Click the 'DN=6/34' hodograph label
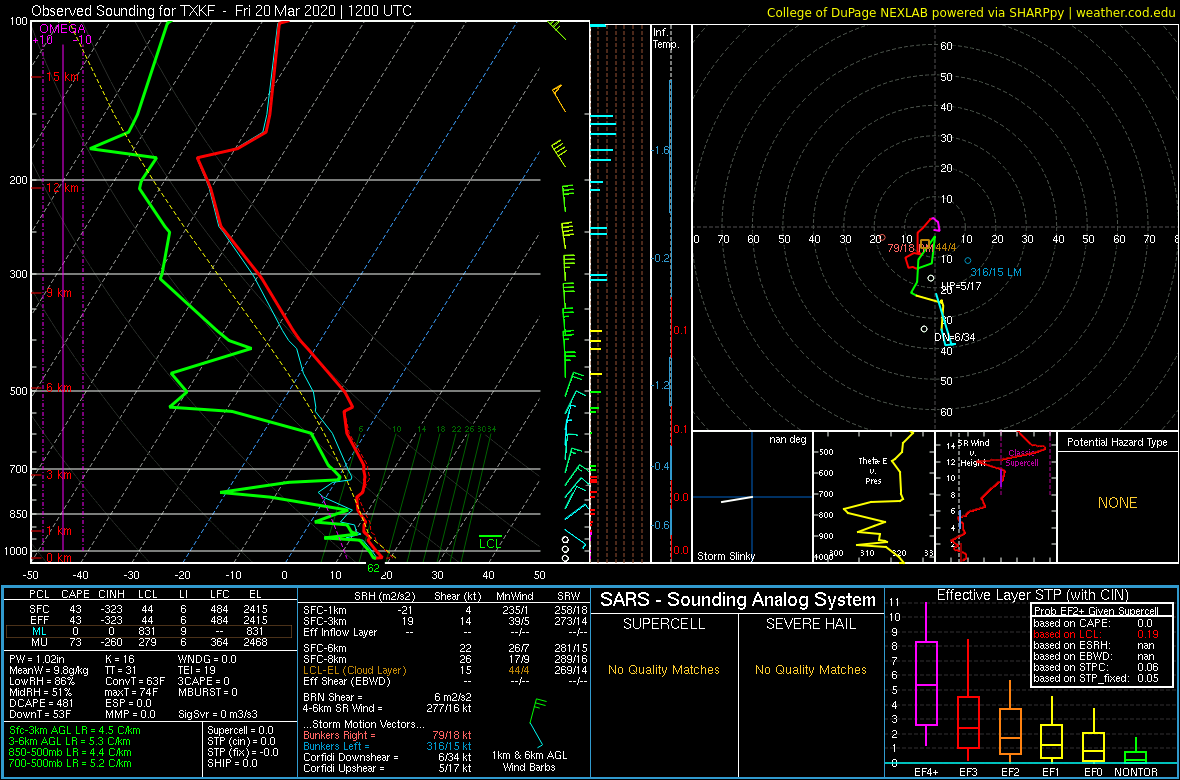1180x780 pixels. click(955, 337)
